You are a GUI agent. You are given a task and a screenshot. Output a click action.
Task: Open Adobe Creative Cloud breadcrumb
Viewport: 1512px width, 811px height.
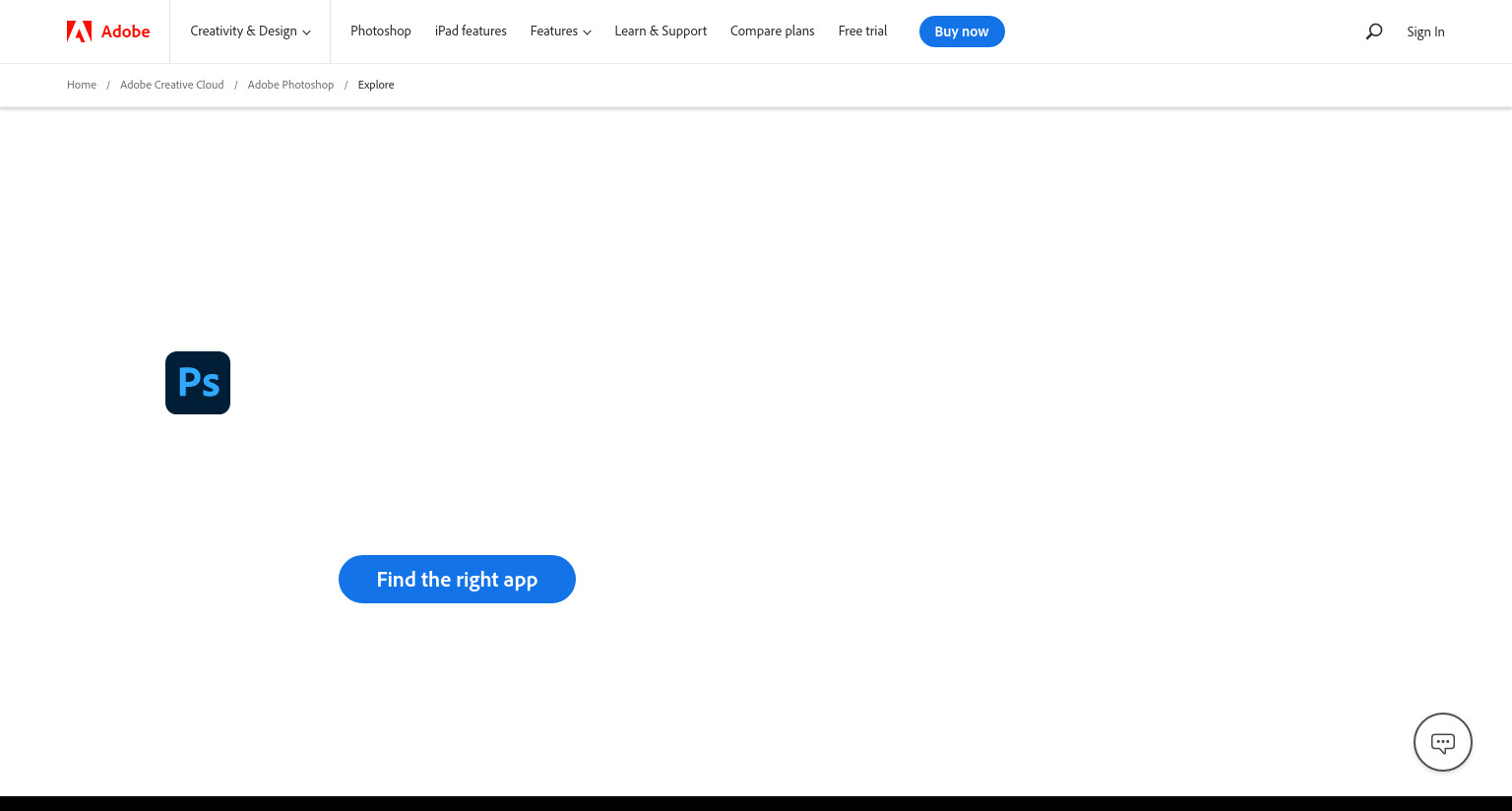coord(172,85)
